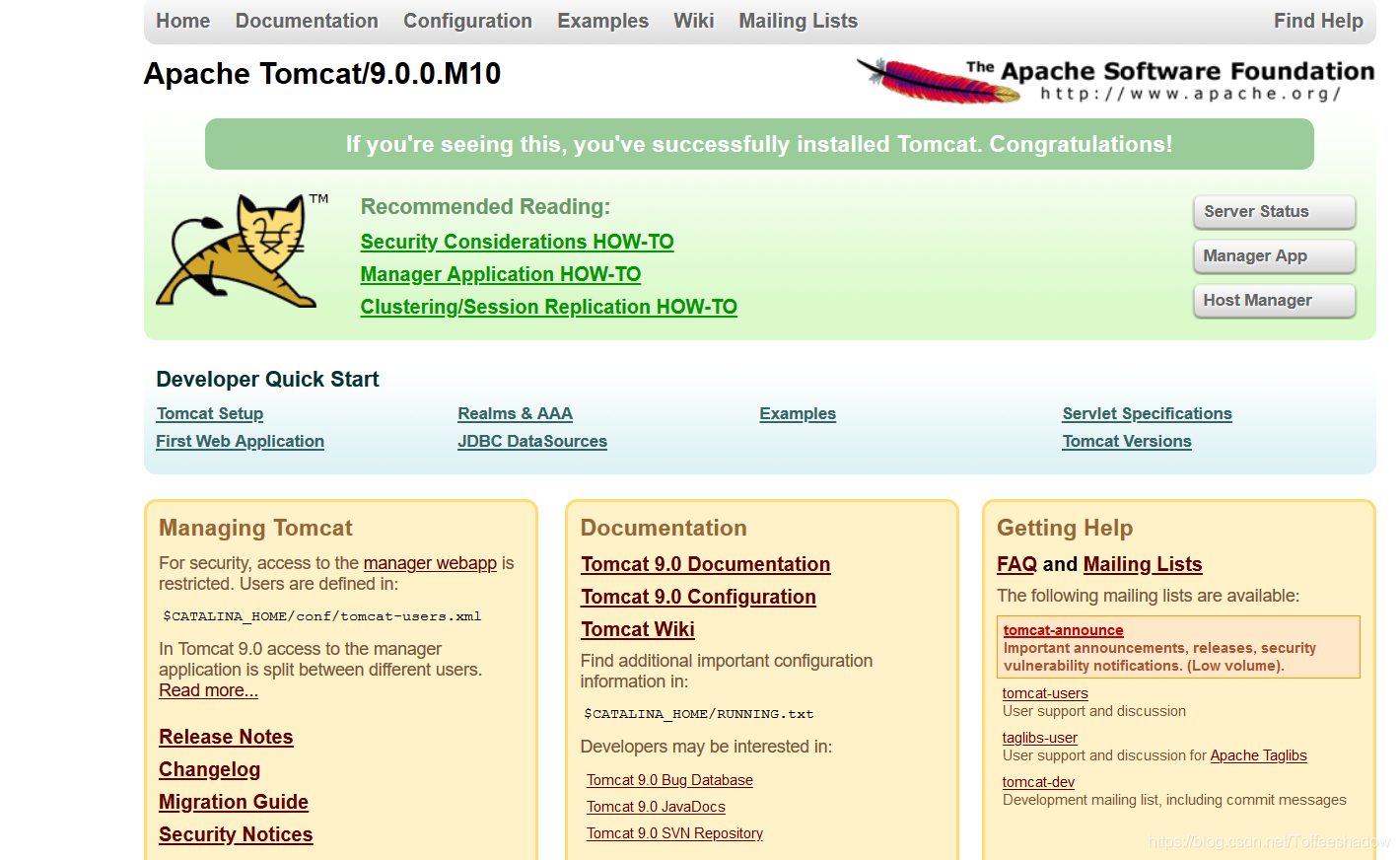Open Release Notes link
Image resolution: width=1400 pixels, height=860 pixels.
click(226, 737)
